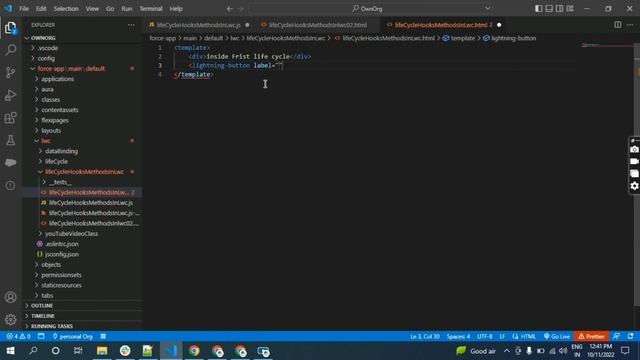640x360 pixels.
Task: Click the screen recorder settings gear
Action: pyautogui.click(x=634, y=186)
